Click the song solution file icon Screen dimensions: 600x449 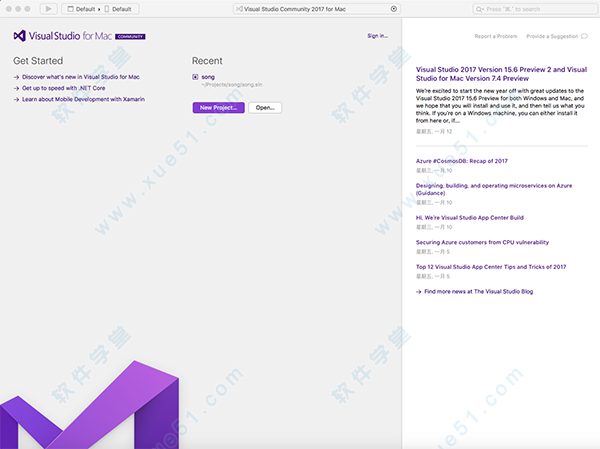pyautogui.click(x=195, y=77)
